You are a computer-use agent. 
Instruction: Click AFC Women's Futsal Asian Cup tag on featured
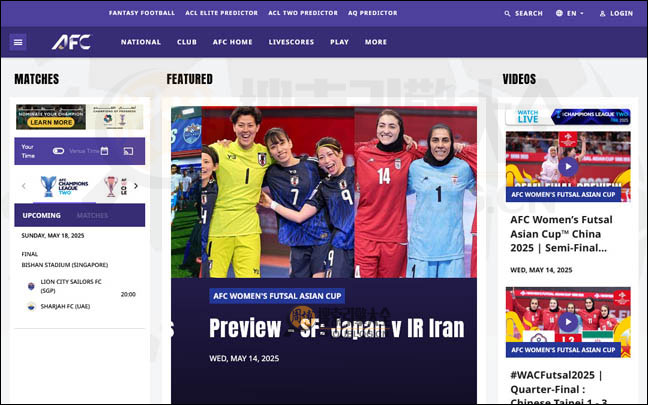coord(277,296)
